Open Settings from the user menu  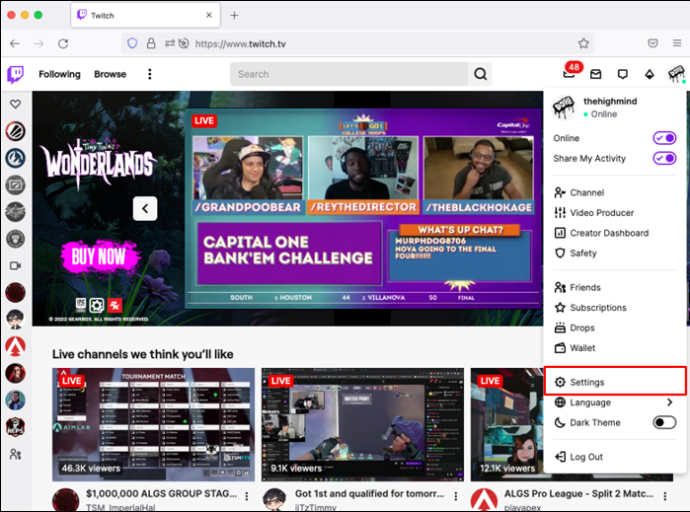click(614, 381)
